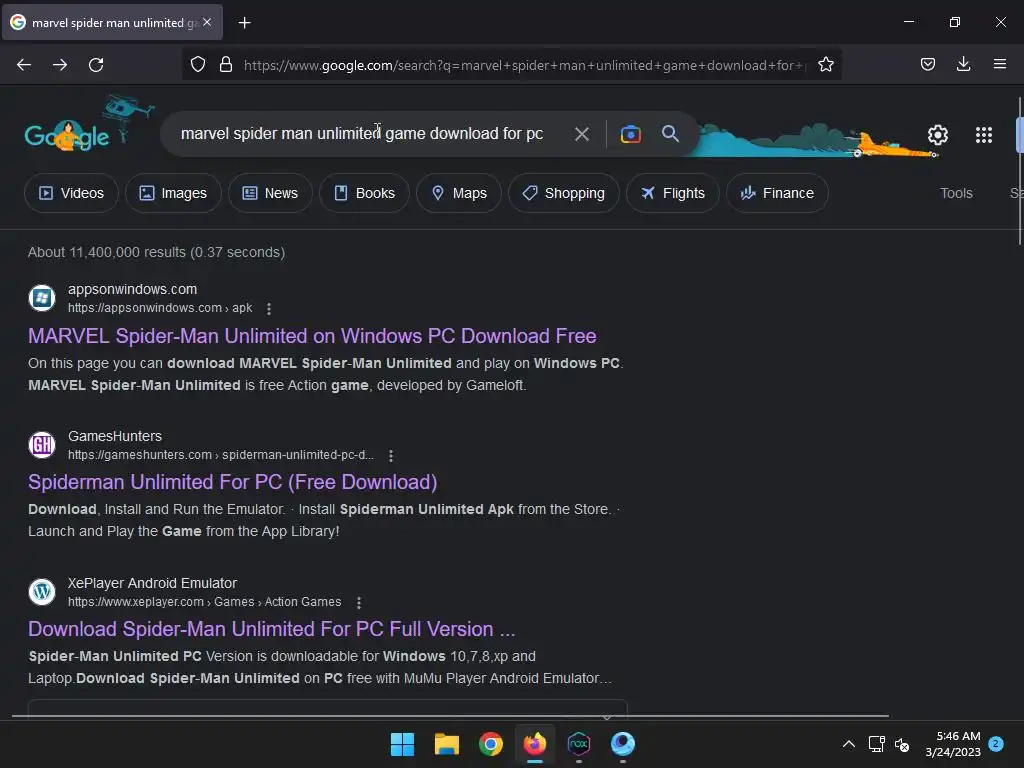Open more options for GamesHunters result
The width and height of the screenshot is (1024, 768).
(391, 455)
